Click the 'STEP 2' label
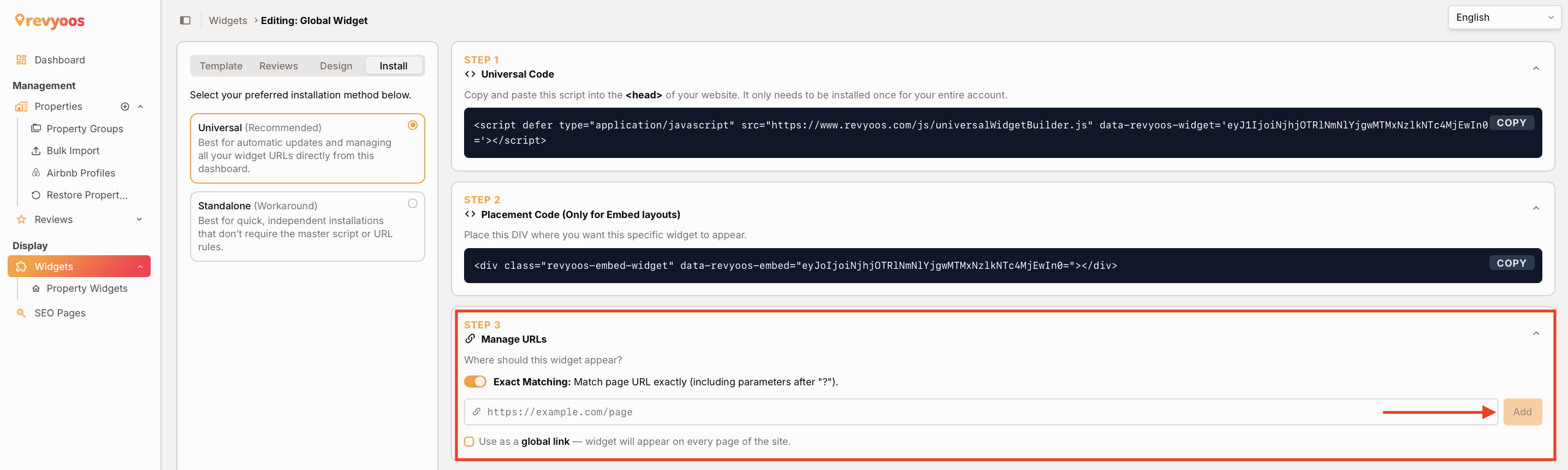1568x470 pixels. pos(482,200)
